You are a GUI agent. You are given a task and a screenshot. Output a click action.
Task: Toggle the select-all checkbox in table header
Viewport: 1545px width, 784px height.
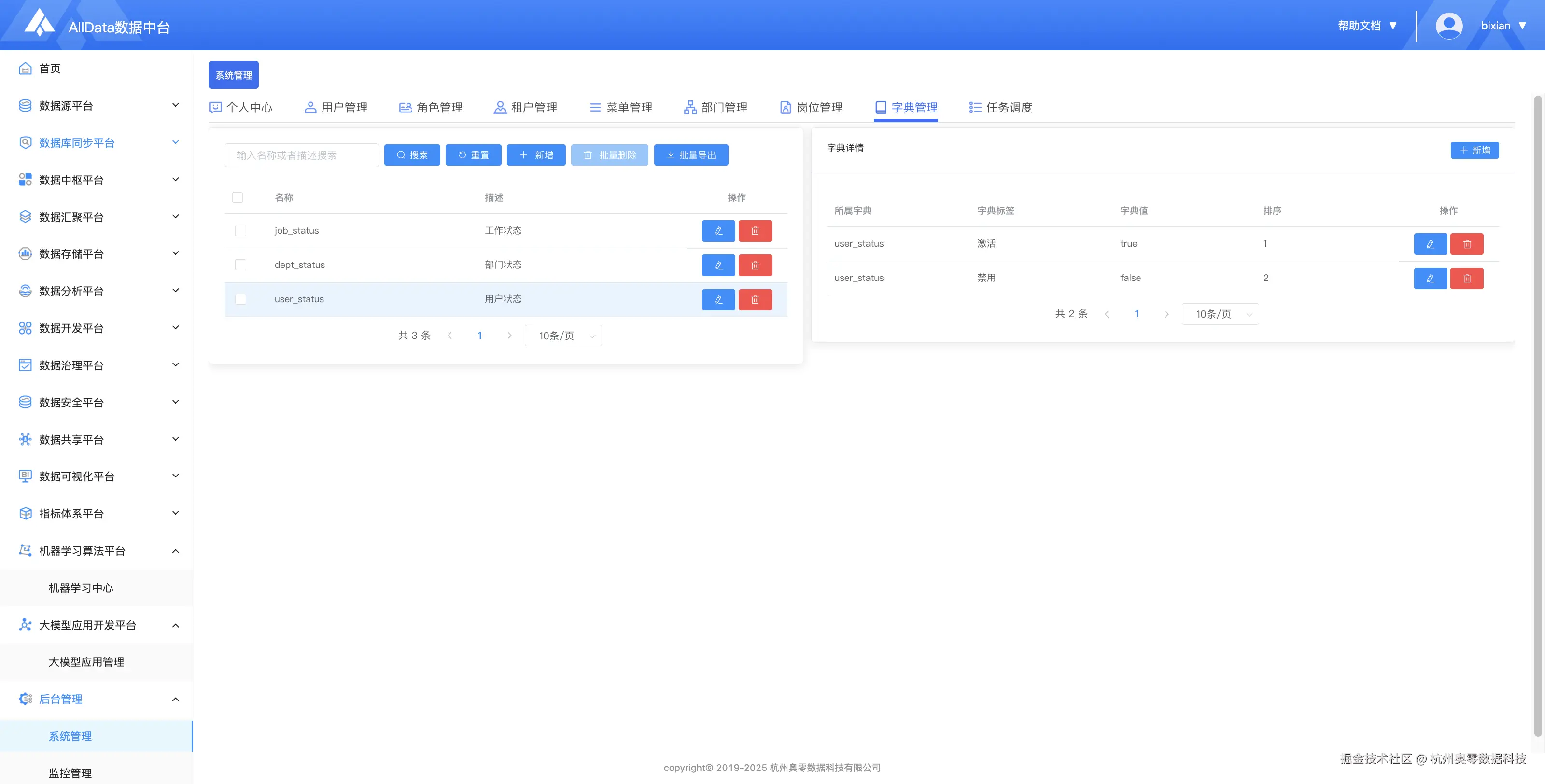click(238, 197)
